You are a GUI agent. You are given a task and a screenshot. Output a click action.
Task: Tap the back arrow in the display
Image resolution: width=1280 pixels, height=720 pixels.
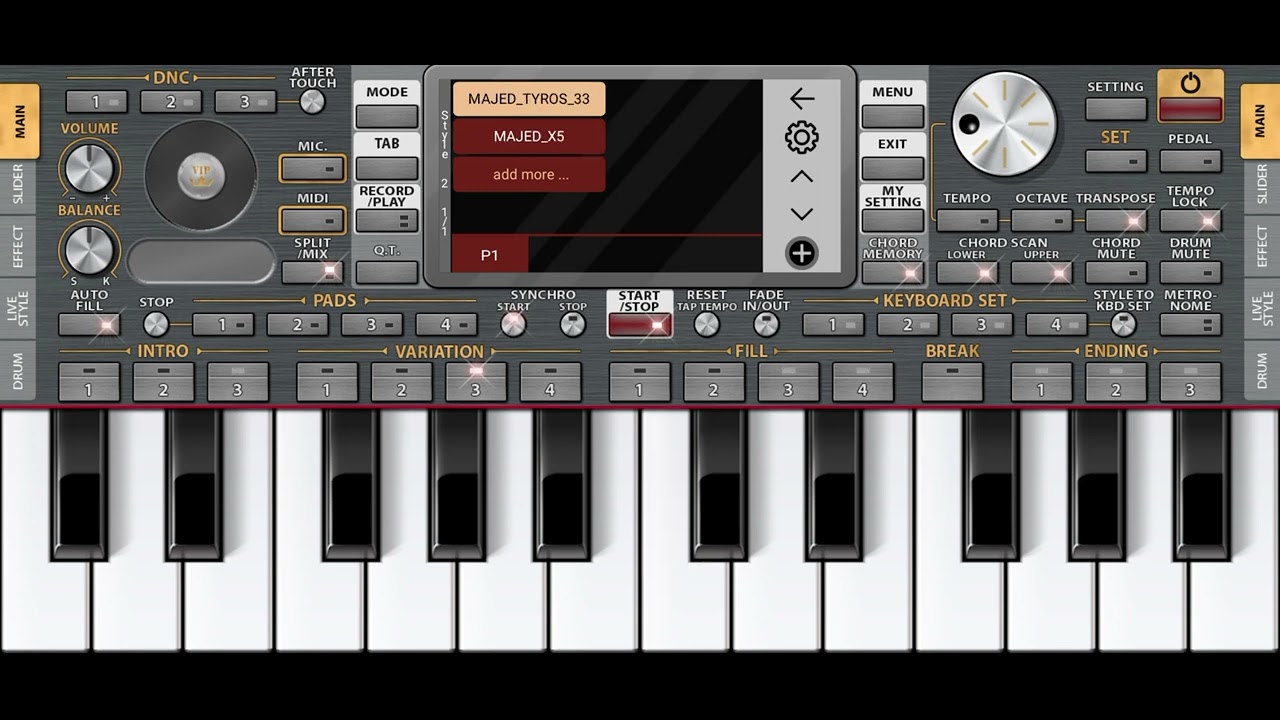pyautogui.click(x=802, y=98)
